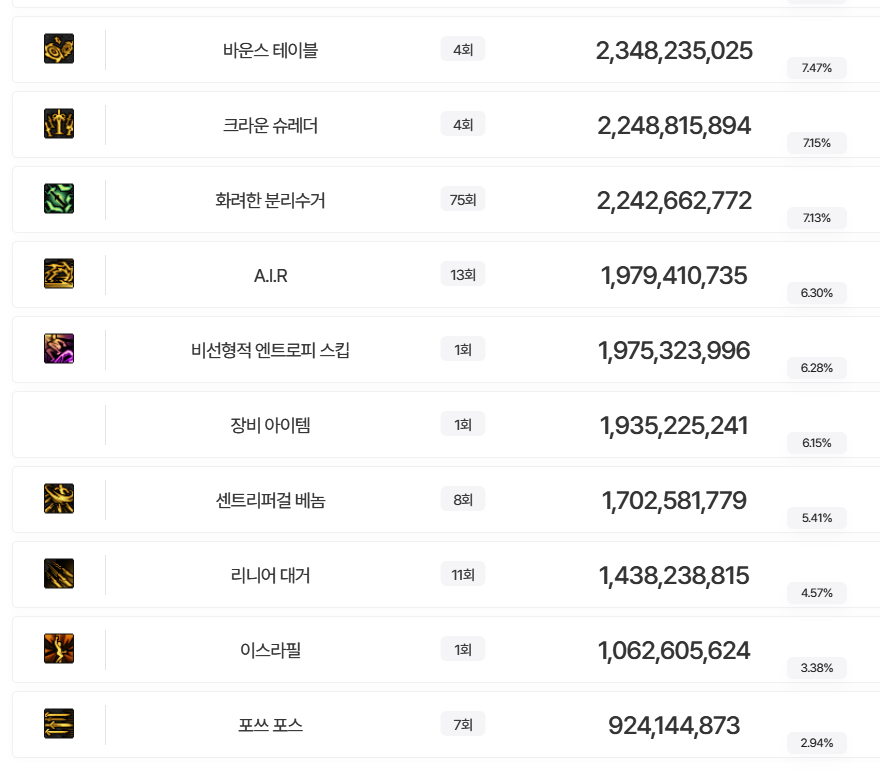The image size is (880, 771).
Task: Click the A.I.R skill icon
Action: coord(59,274)
